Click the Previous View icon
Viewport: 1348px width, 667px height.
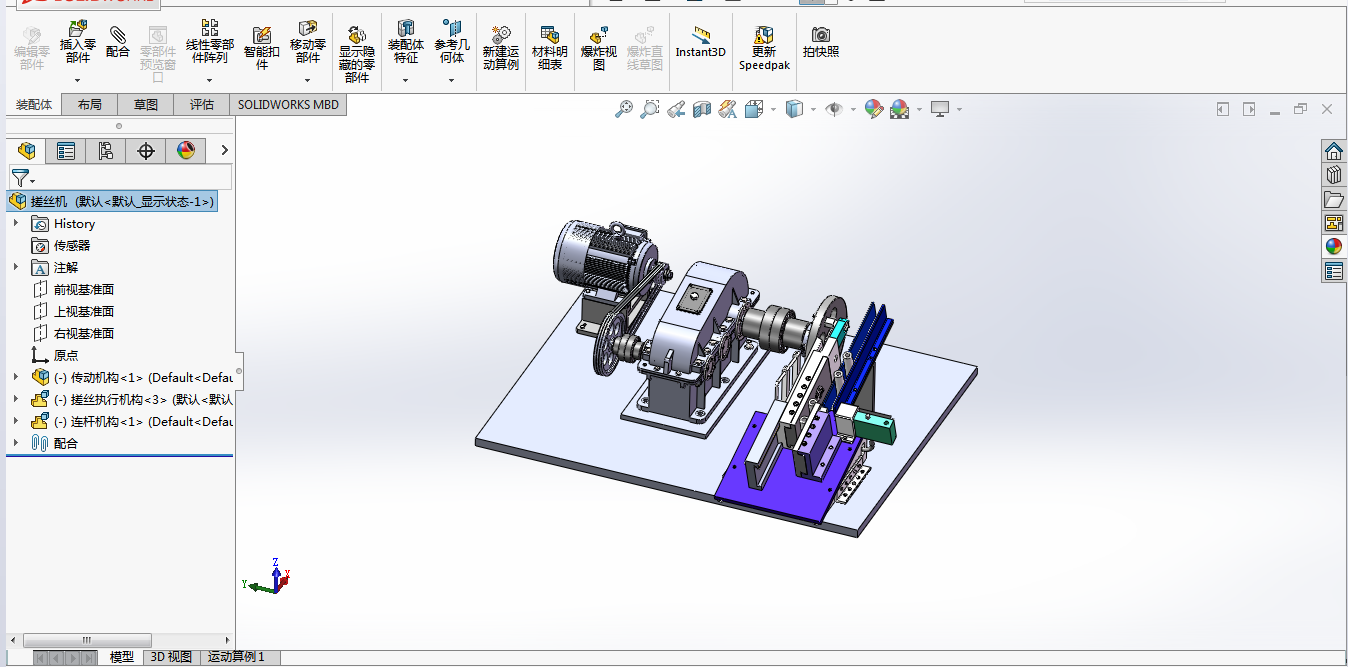tap(676, 109)
